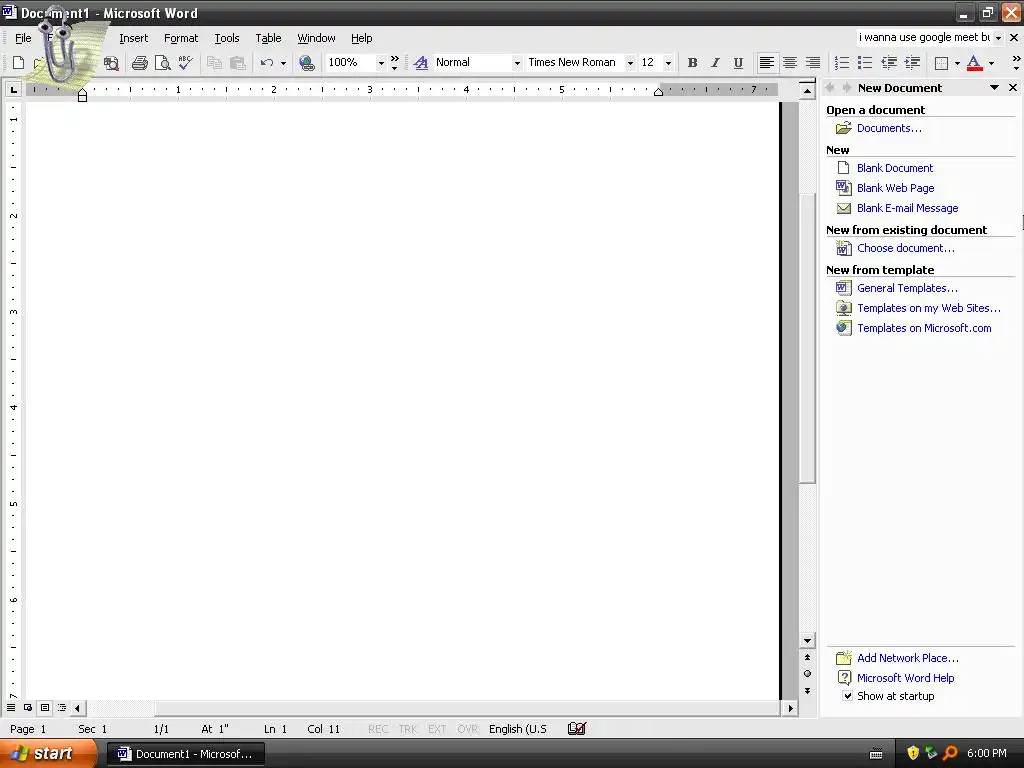Toggle Underline formatting

(x=738, y=63)
